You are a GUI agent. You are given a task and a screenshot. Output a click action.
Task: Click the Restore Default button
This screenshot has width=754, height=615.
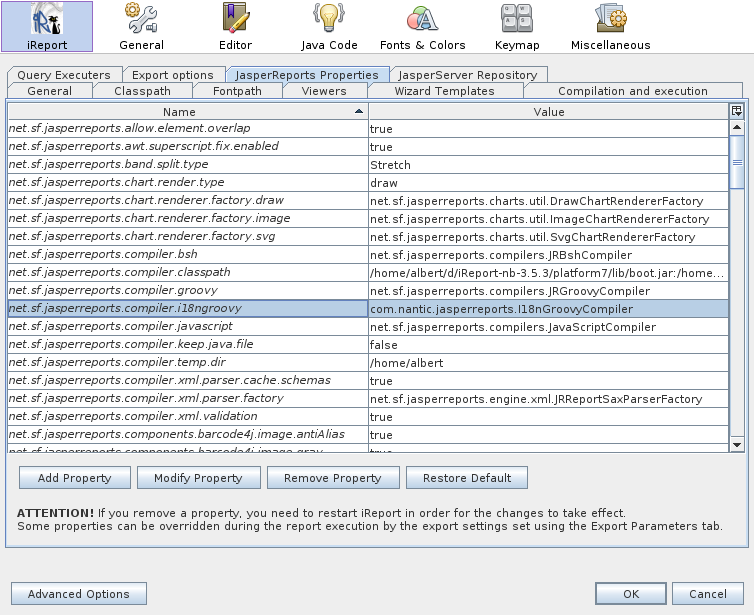(x=467, y=477)
